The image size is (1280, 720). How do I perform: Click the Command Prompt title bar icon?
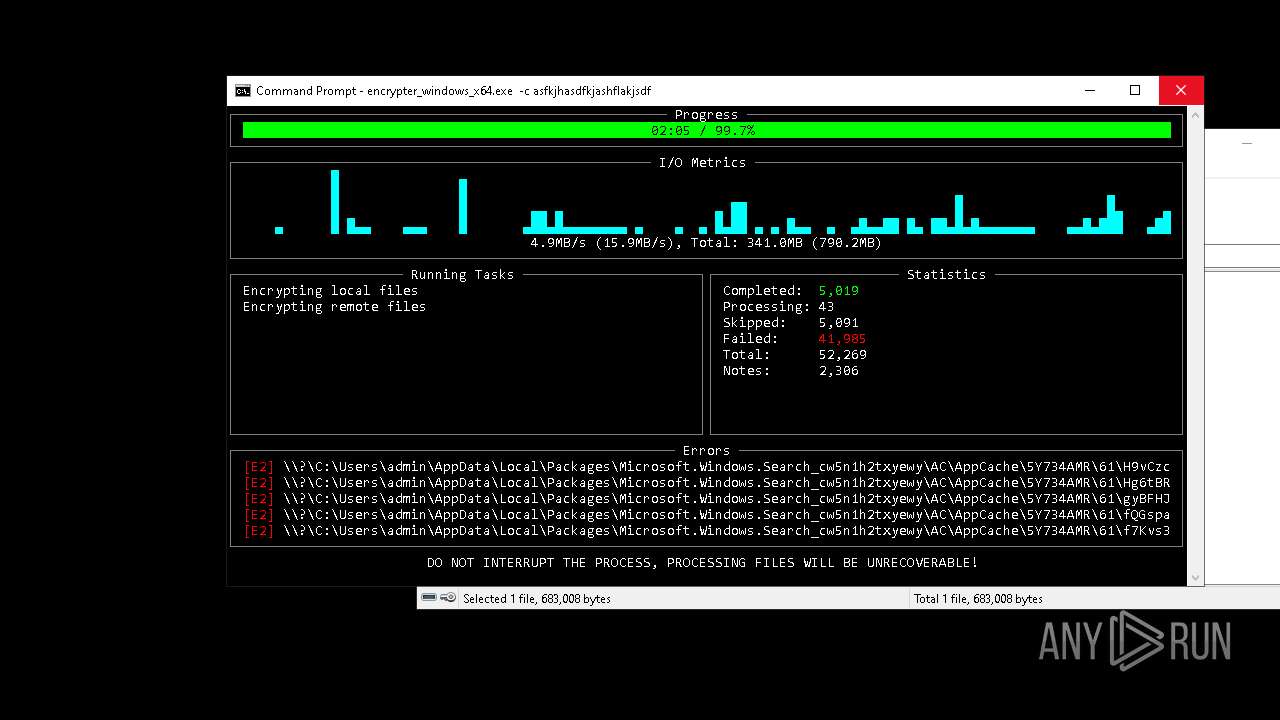[242, 91]
